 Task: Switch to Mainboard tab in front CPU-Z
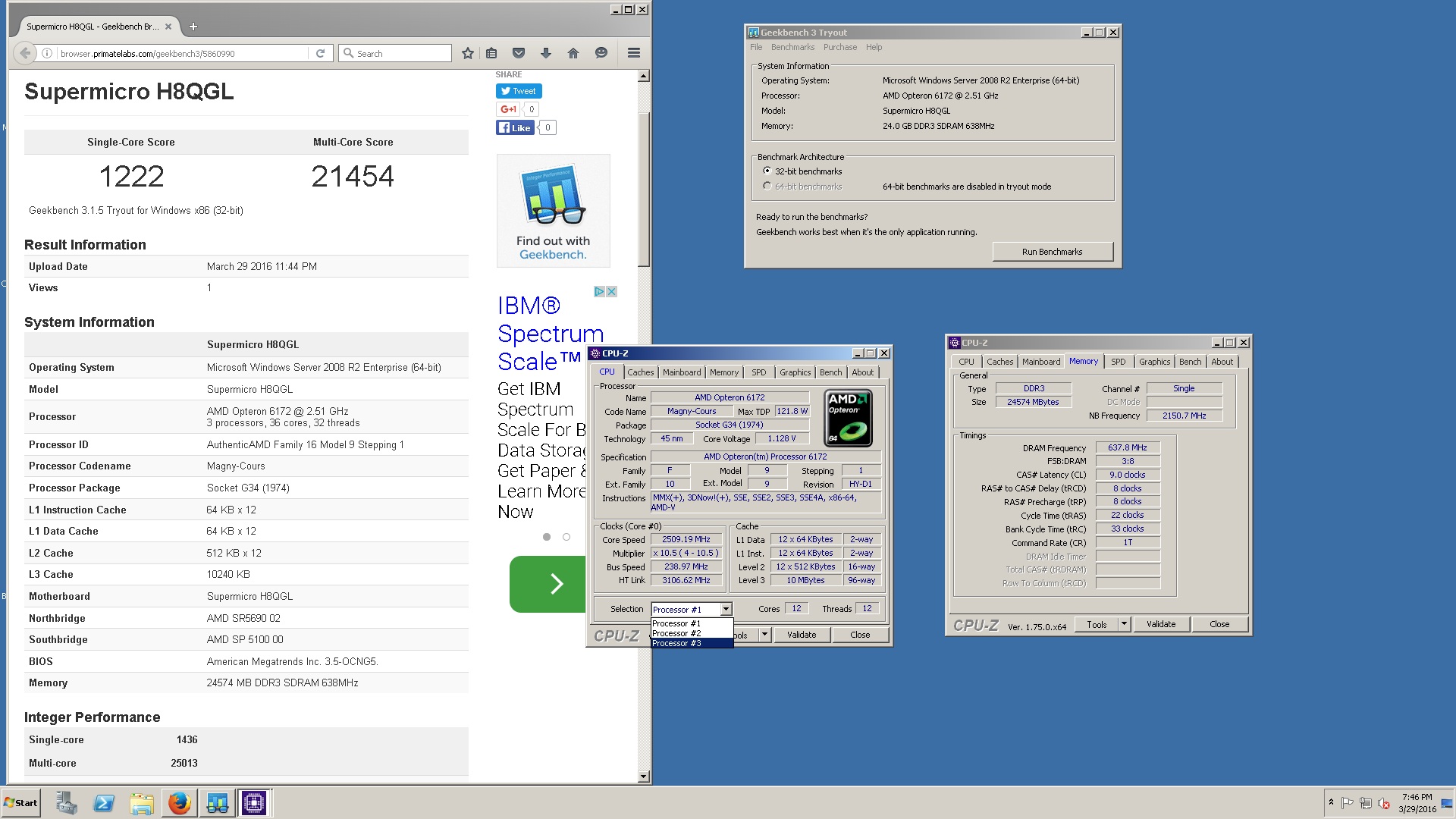[x=682, y=372]
